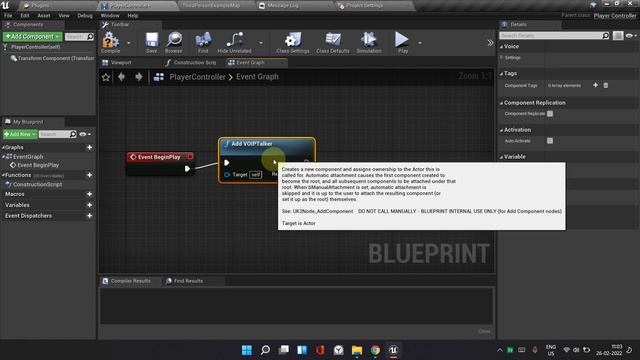Start Simulation from the toolbar
The width and height of the screenshot is (640, 360).
pyautogui.click(x=369, y=42)
